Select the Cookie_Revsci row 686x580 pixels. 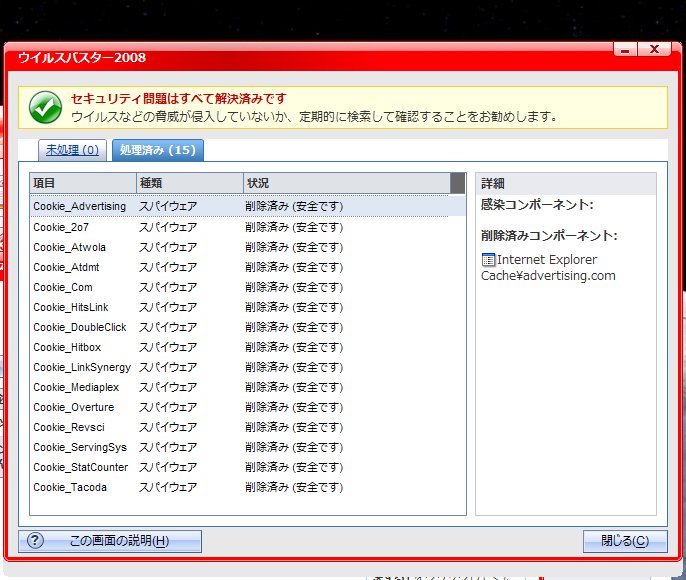(x=247, y=427)
